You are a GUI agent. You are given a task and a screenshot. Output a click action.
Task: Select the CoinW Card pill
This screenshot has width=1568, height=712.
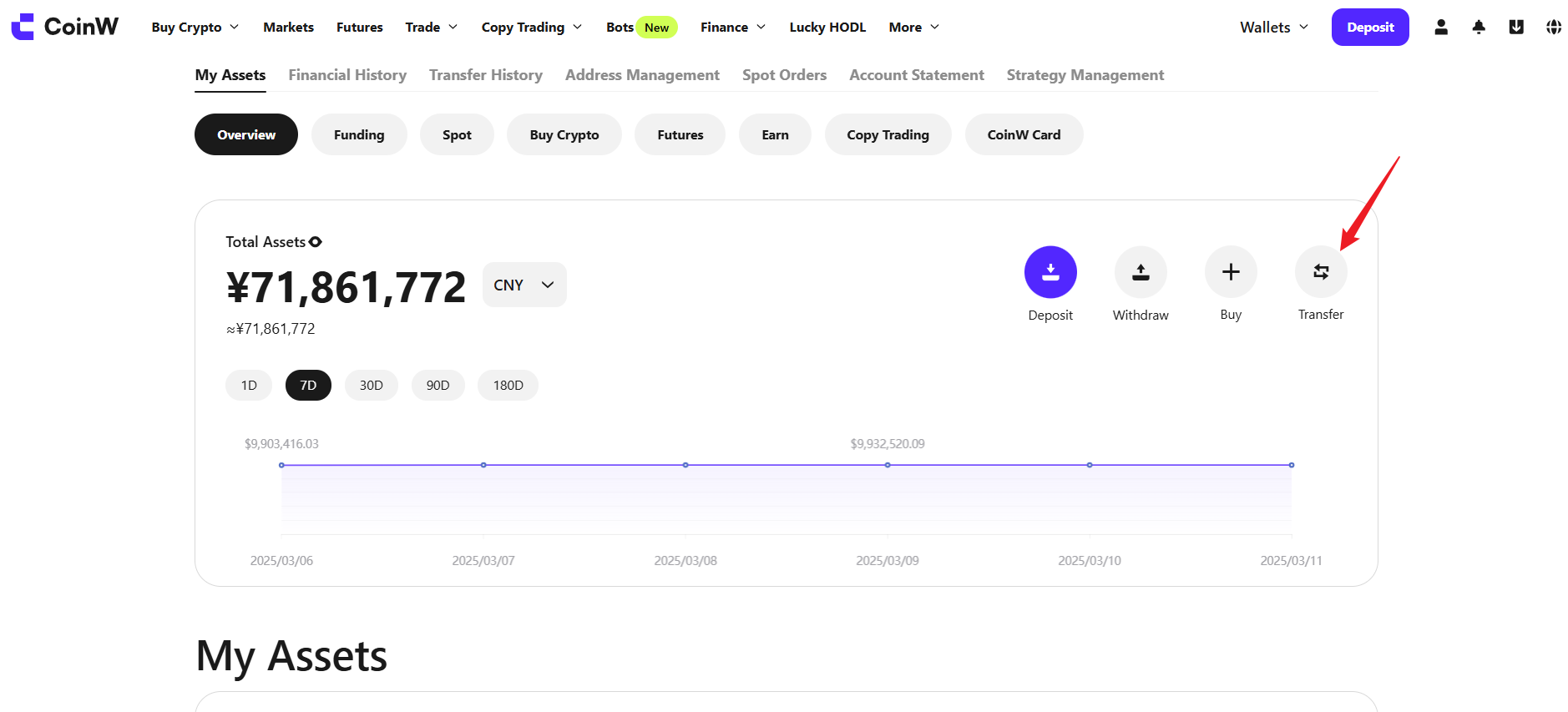[1024, 134]
